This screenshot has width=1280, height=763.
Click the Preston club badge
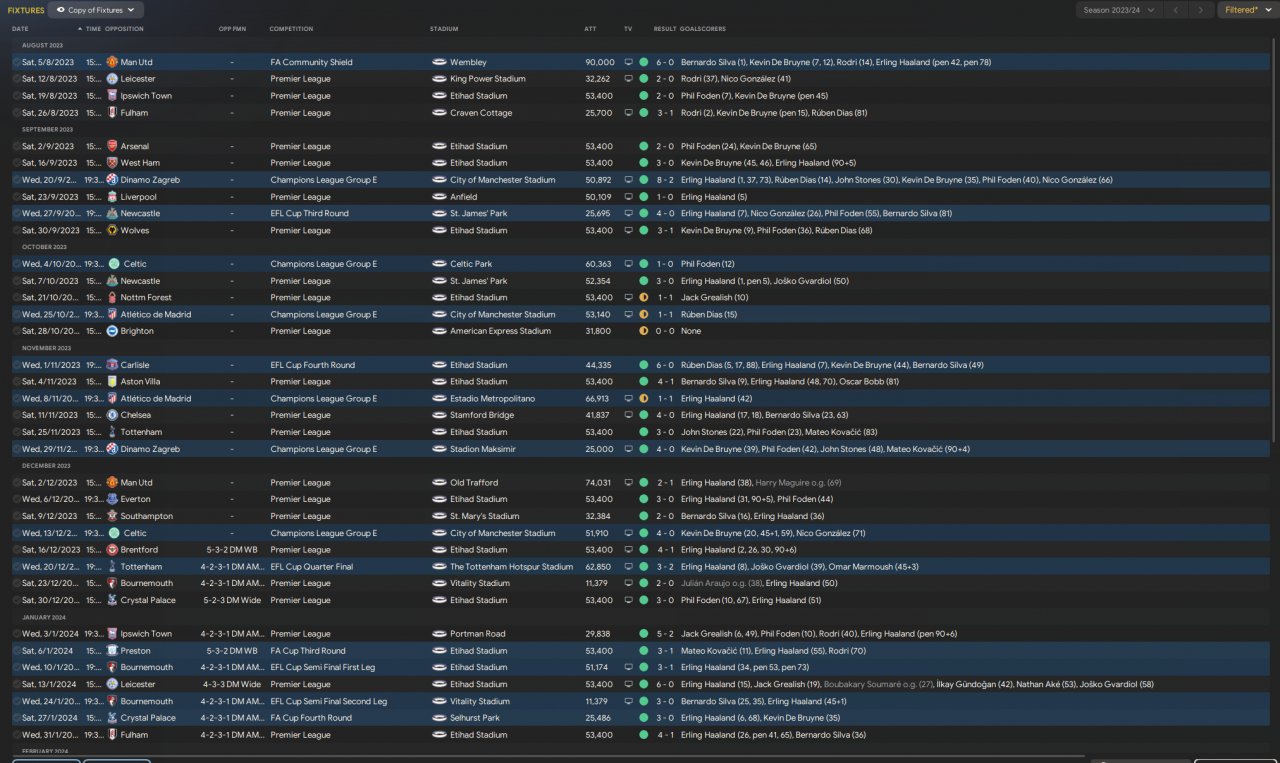(x=113, y=651)
